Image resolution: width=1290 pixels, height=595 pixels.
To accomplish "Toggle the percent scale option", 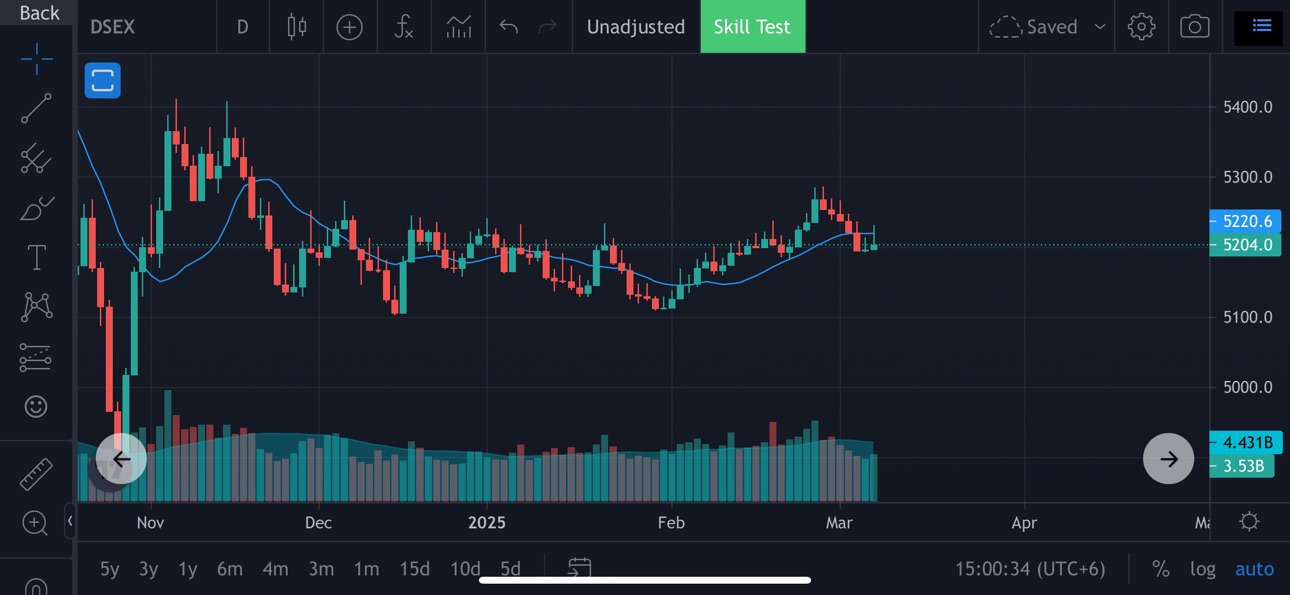I will coord(1160,569).
